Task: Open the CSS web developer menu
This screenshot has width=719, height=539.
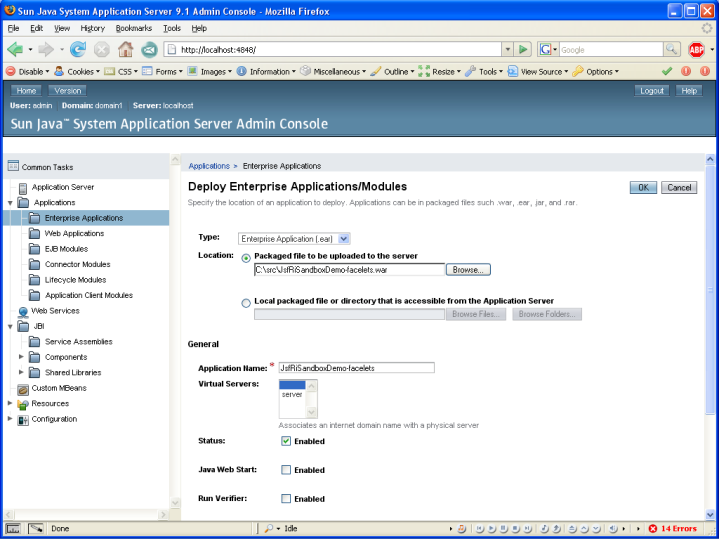Action: (x=122, y=72)
